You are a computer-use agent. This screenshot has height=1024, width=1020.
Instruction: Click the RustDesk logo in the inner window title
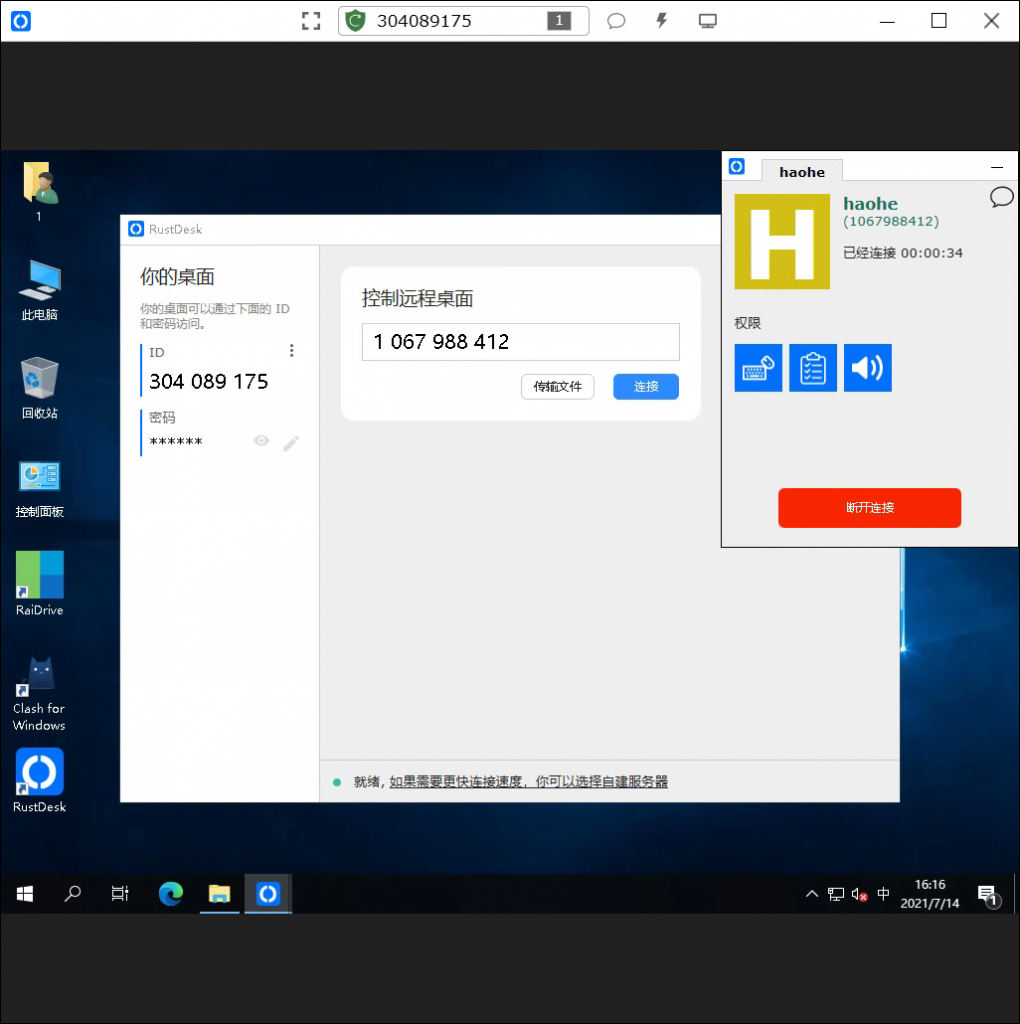(136, 229)
